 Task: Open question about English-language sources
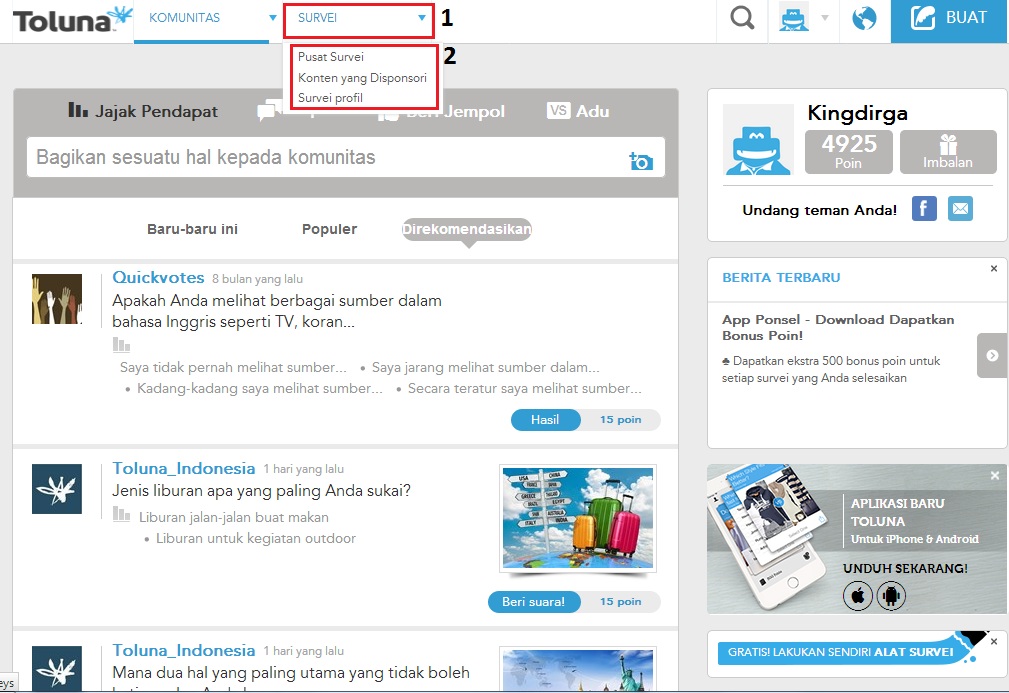(277, 311)
